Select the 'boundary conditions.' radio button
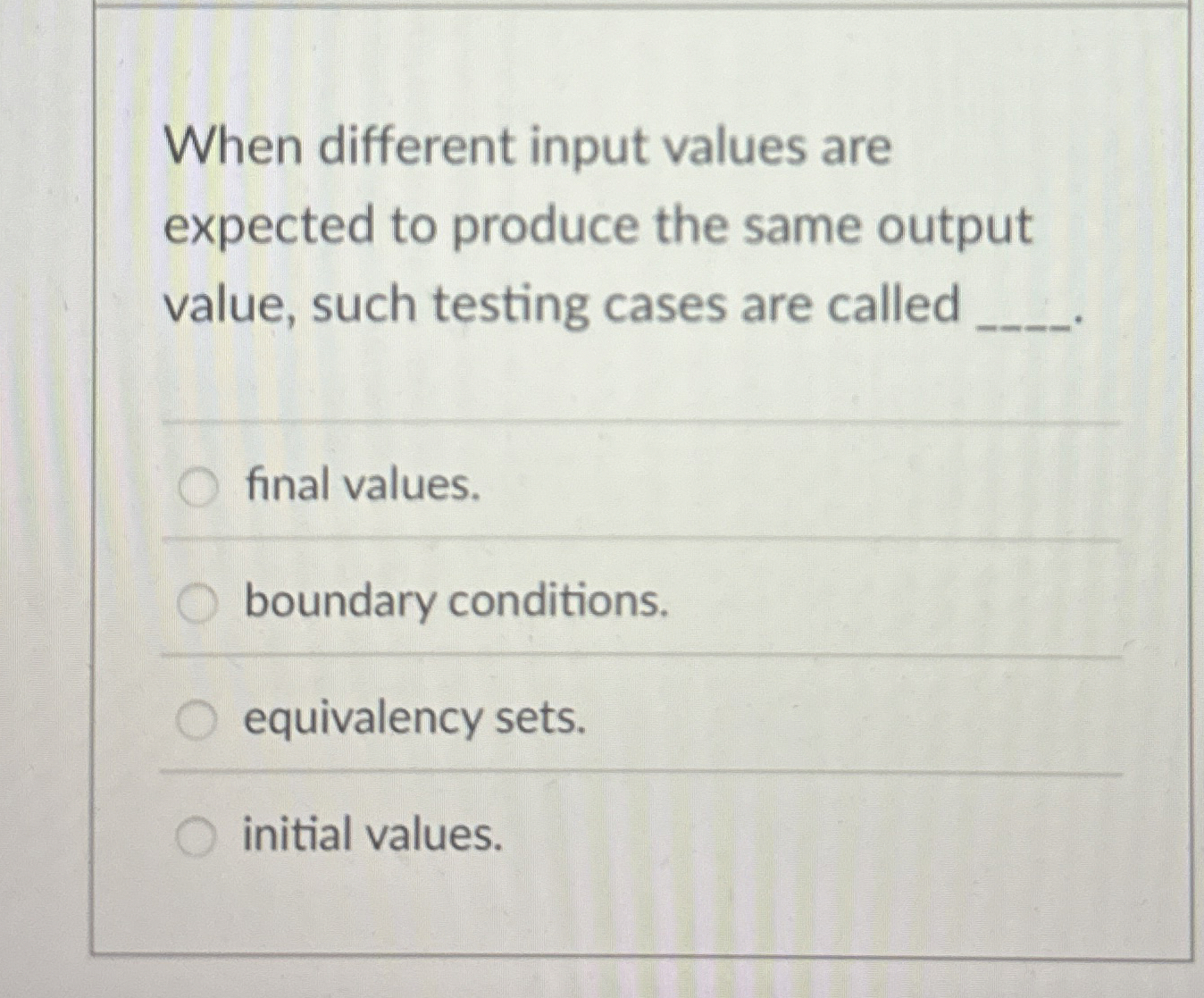The image size is (1204, 998). coord(198,601)
